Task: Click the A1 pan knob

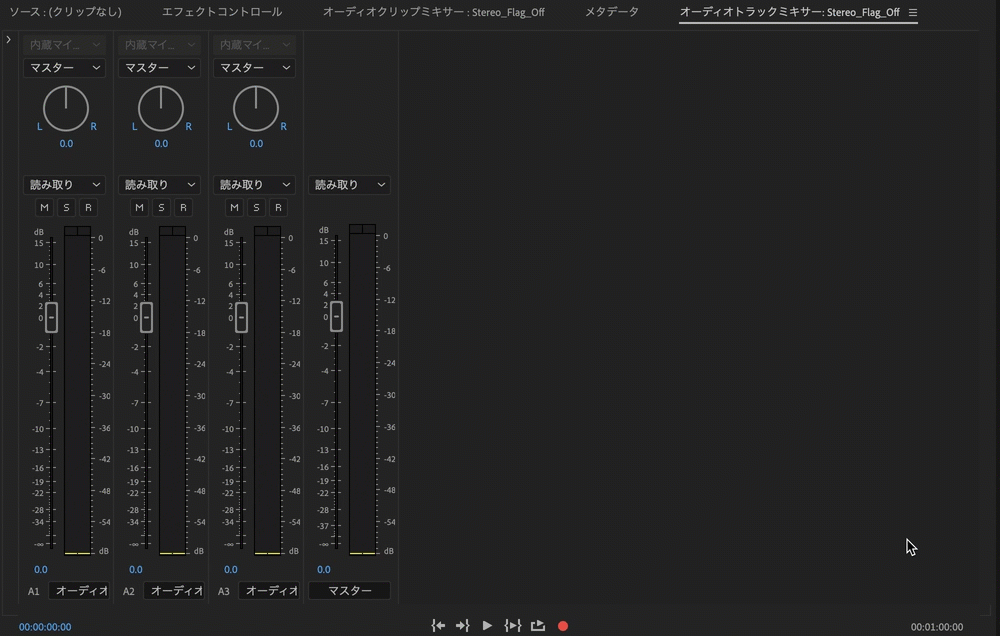Action: pos(66,108)
